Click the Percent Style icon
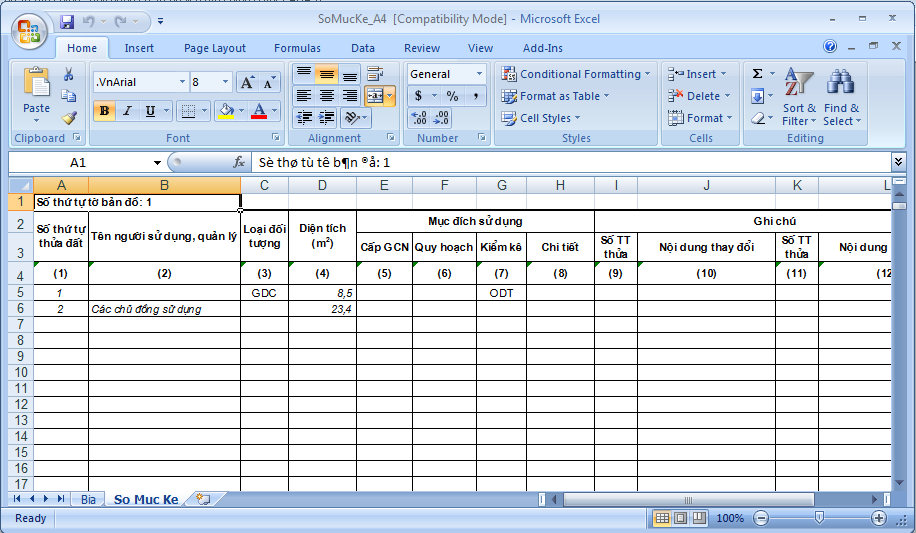The width and height of the screenshot is (916, 533). pyautogui.click(x=452, y=96)
